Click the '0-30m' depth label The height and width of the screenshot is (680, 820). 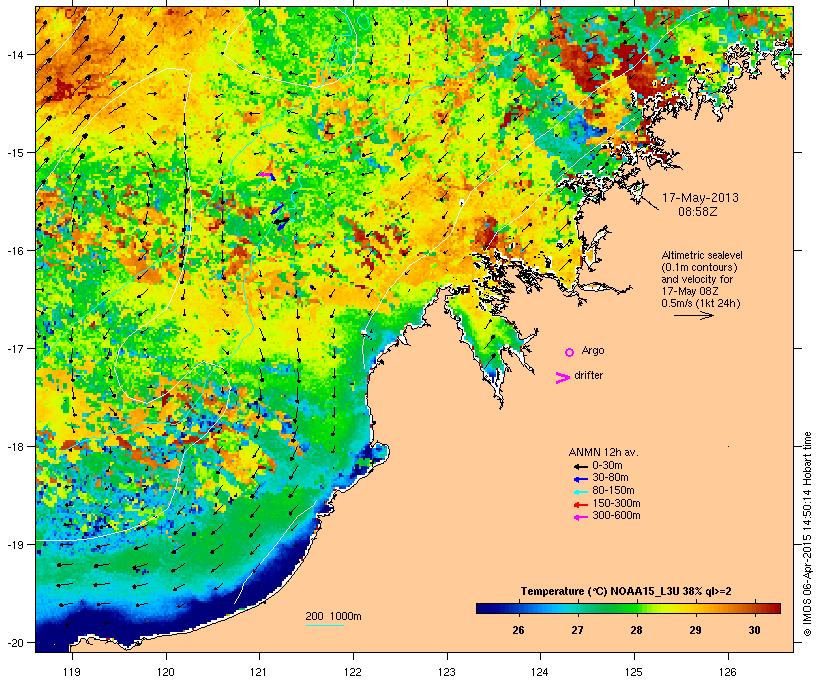607,466
